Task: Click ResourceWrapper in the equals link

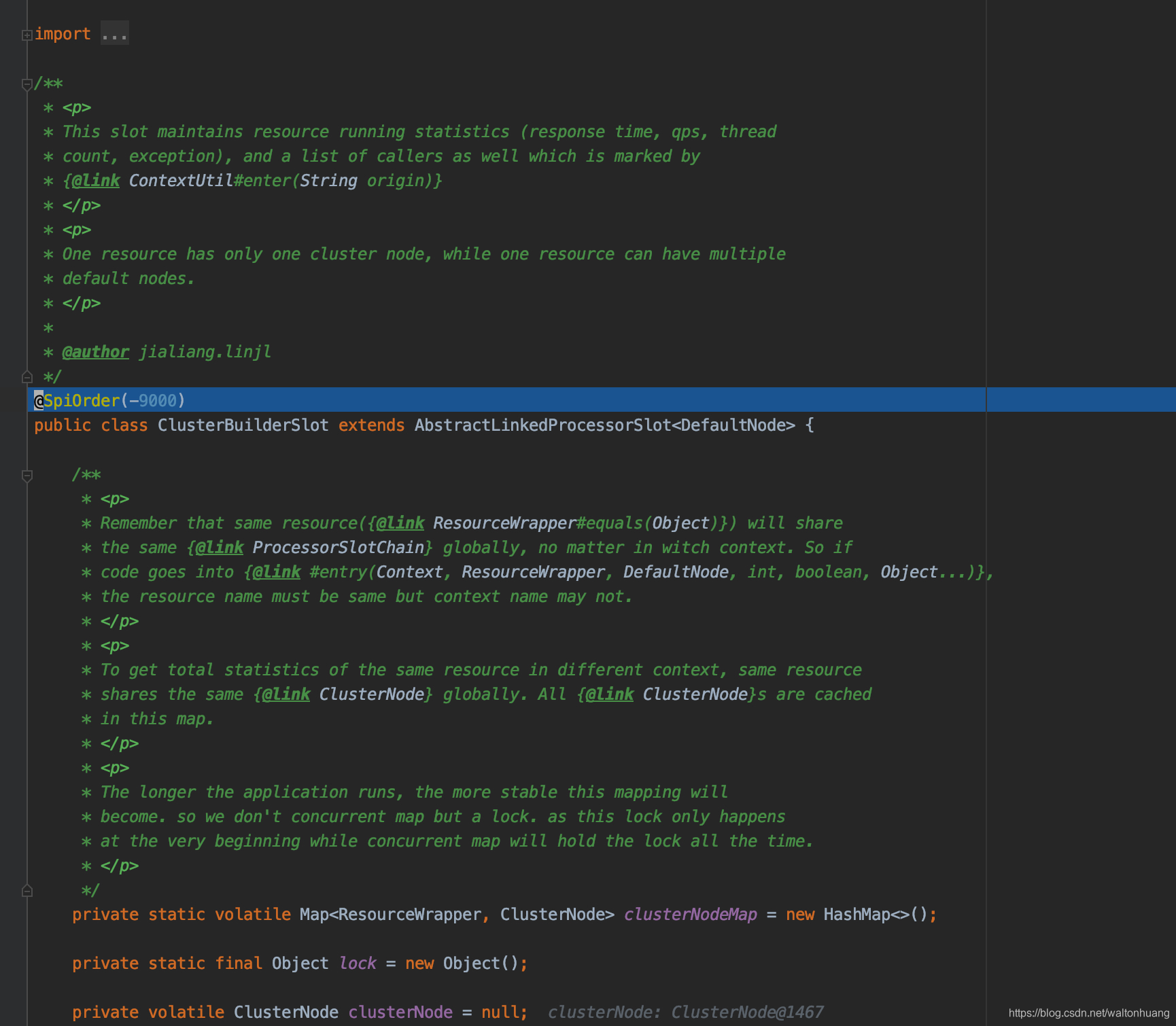Action: 504,523
